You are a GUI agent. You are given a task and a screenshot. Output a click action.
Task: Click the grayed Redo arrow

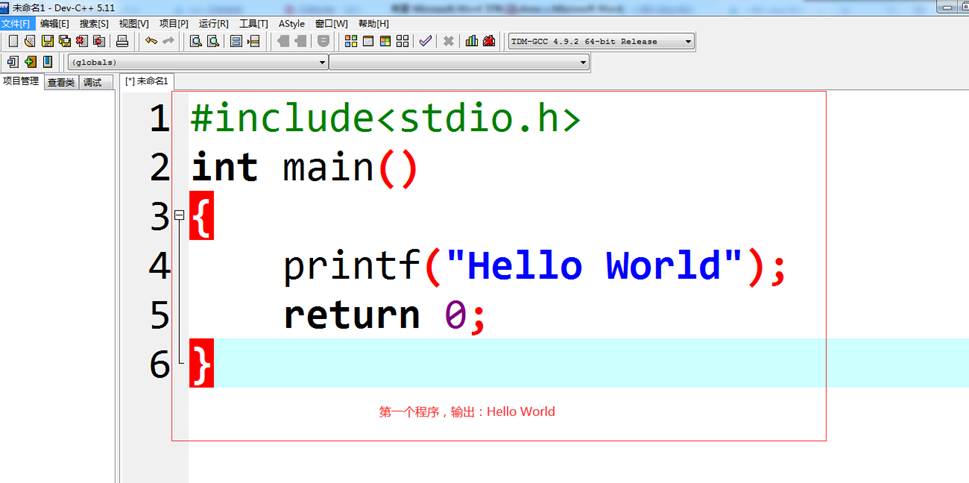pos(168,41)
